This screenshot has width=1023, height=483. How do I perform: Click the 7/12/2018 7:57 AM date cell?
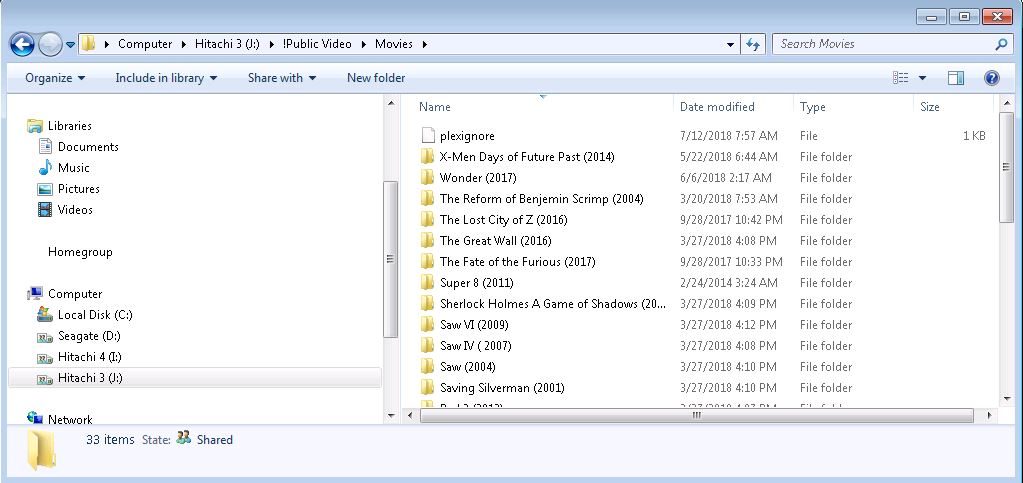point(729,136)
